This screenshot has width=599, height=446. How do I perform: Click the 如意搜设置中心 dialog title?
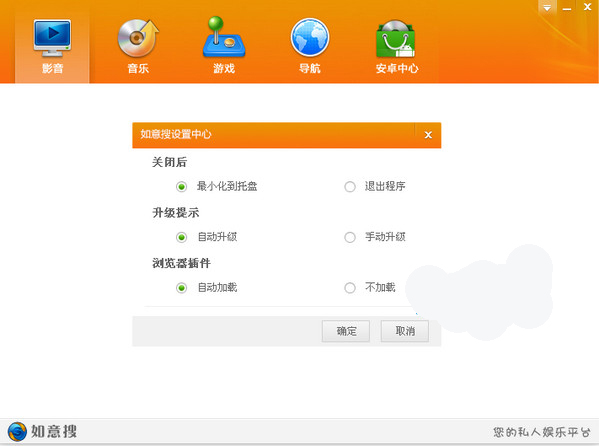click(x=176, y=134)
